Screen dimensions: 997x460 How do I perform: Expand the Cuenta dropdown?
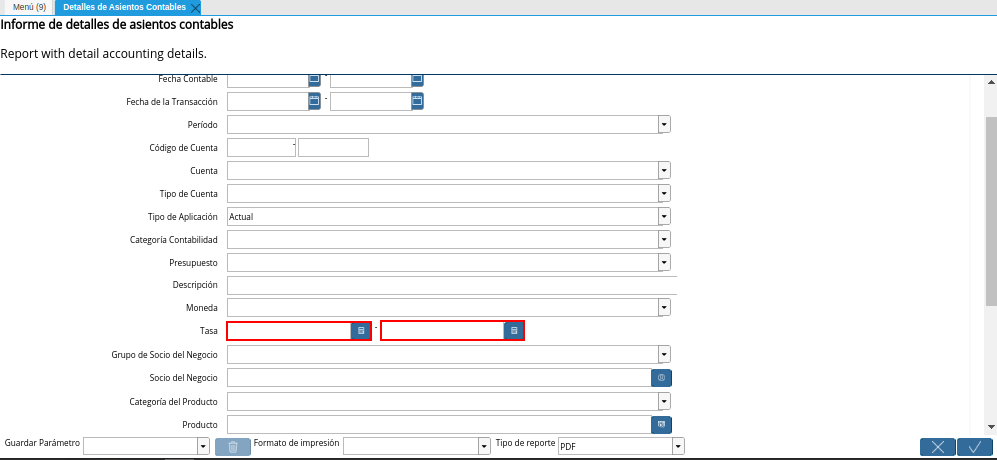coord(664,171)
